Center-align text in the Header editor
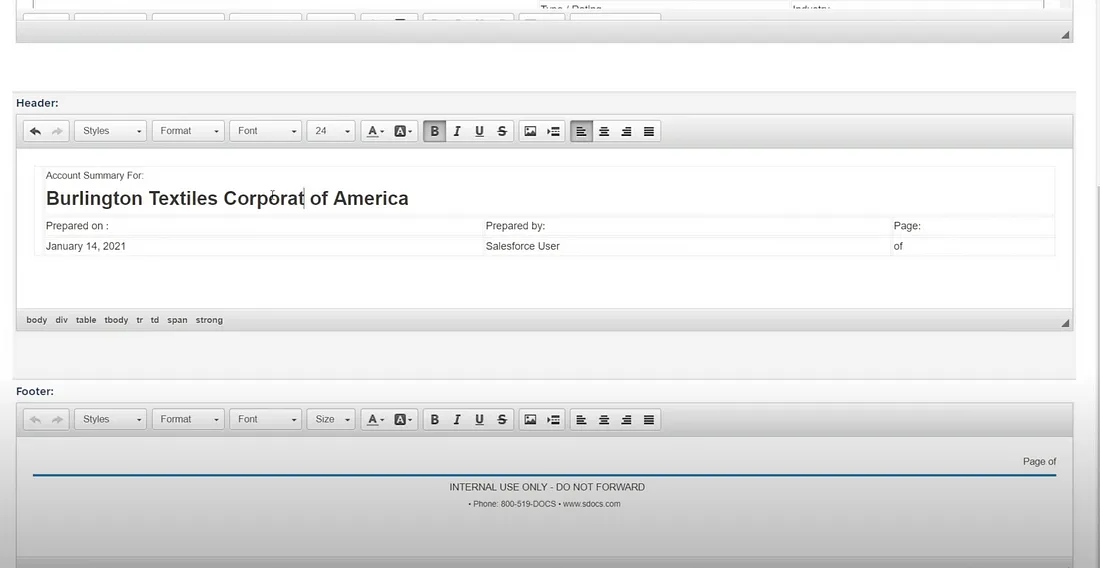This screenshot has width=1100, height=568. (x=604, y=131)
